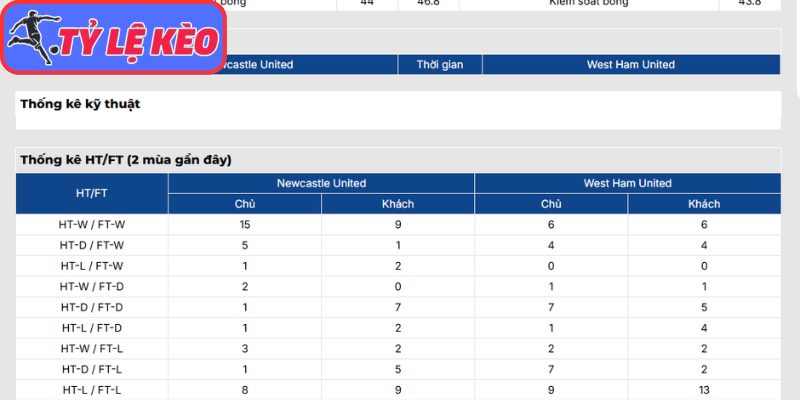Click the HT/FT column header
800x400 pixels.
(x=92, y=193)
